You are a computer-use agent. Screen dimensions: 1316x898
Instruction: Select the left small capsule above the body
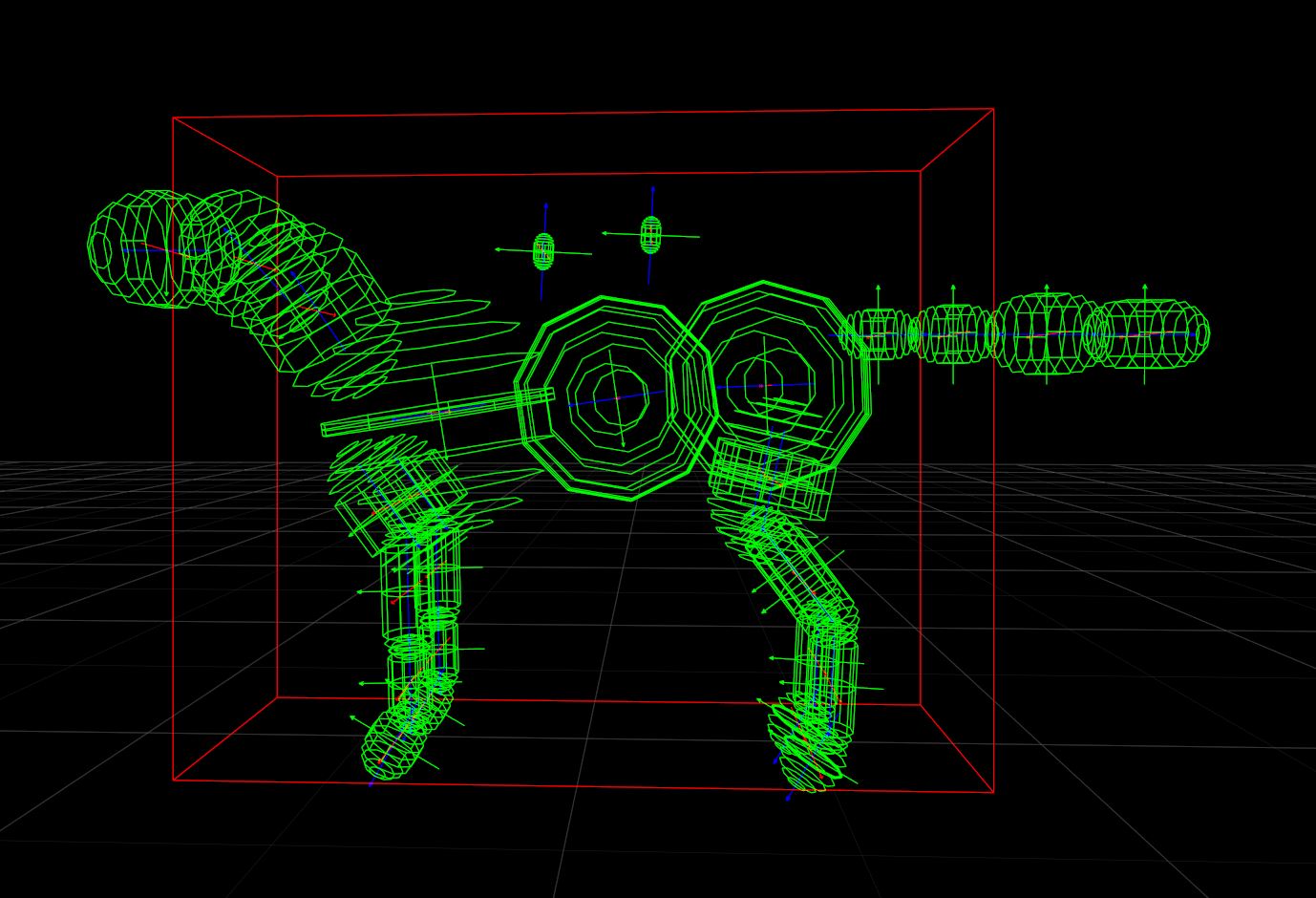(543, 251)
